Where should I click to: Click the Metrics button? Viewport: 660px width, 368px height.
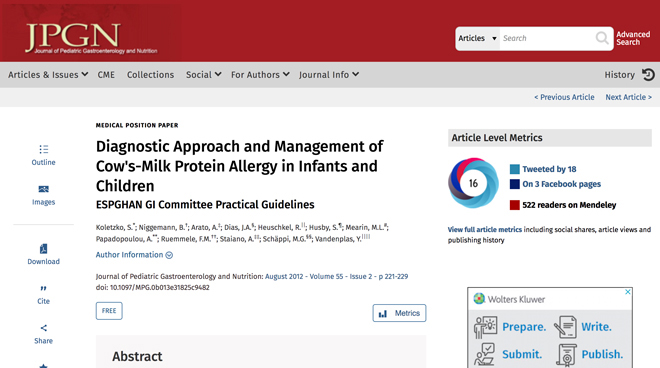tap(399, 313)
